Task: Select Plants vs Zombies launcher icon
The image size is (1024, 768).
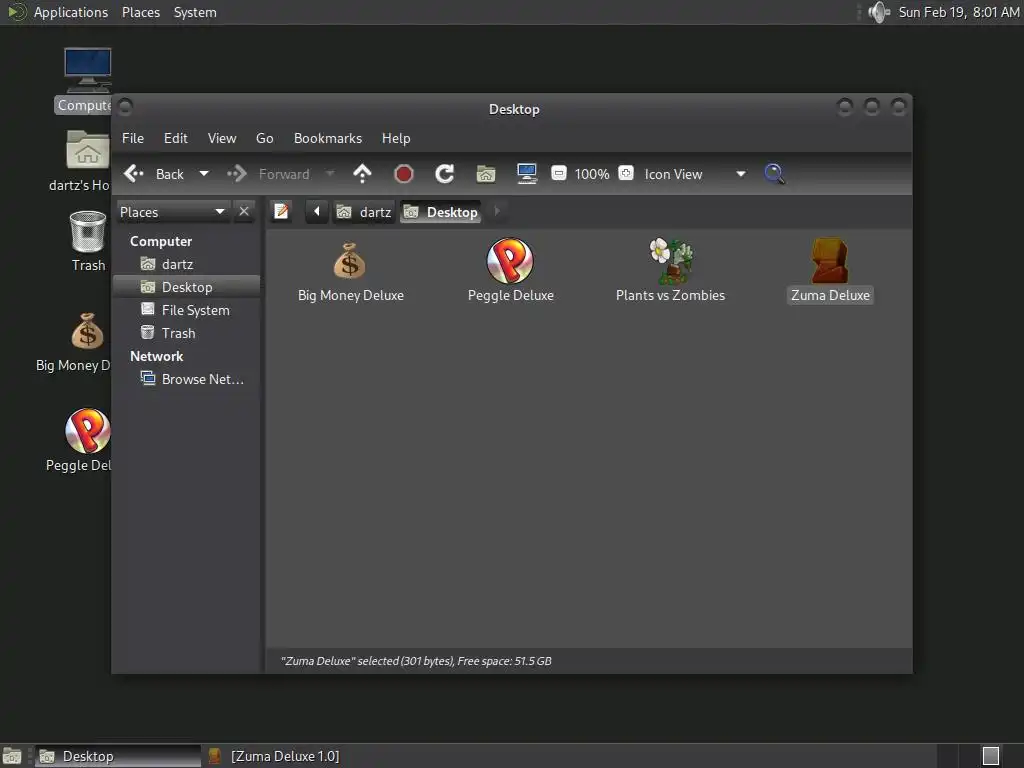Action: [x=671, y=271]
